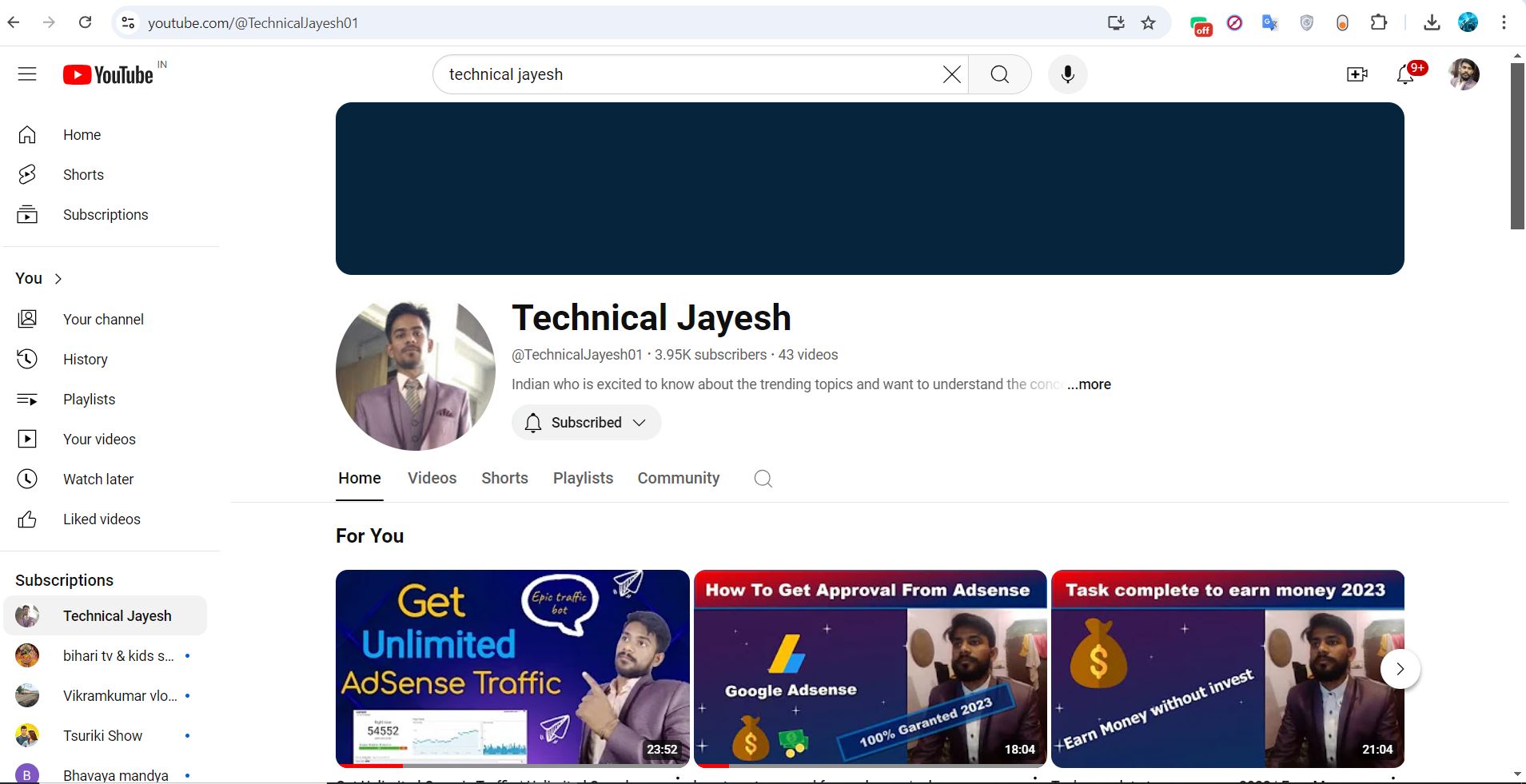Viewport: 1526px width, 784px height.
Task: Go back in browser history
Action: click(14, 22)
